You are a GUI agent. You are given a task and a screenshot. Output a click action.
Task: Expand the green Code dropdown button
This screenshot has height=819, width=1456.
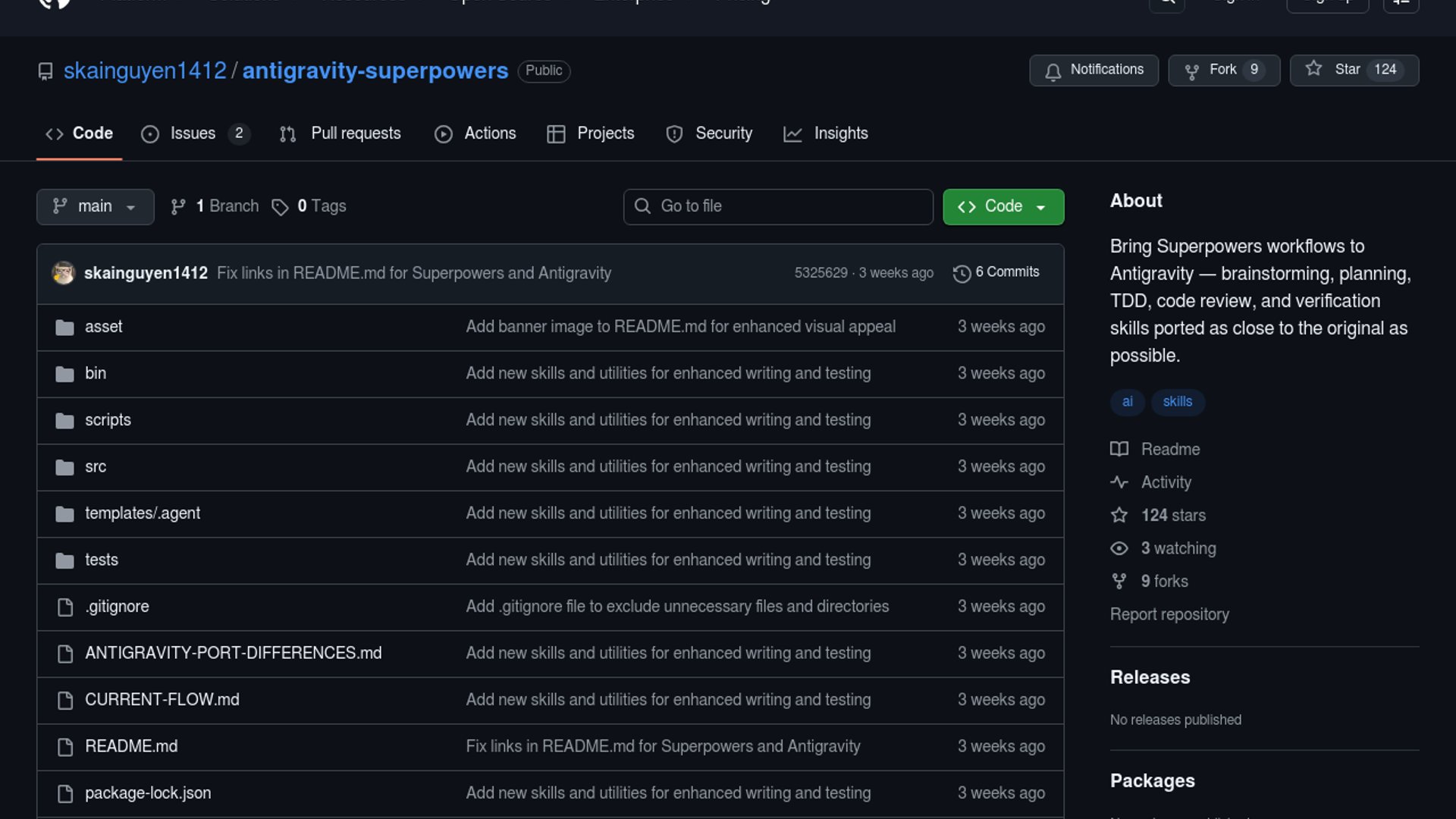tap(1003, 206)
